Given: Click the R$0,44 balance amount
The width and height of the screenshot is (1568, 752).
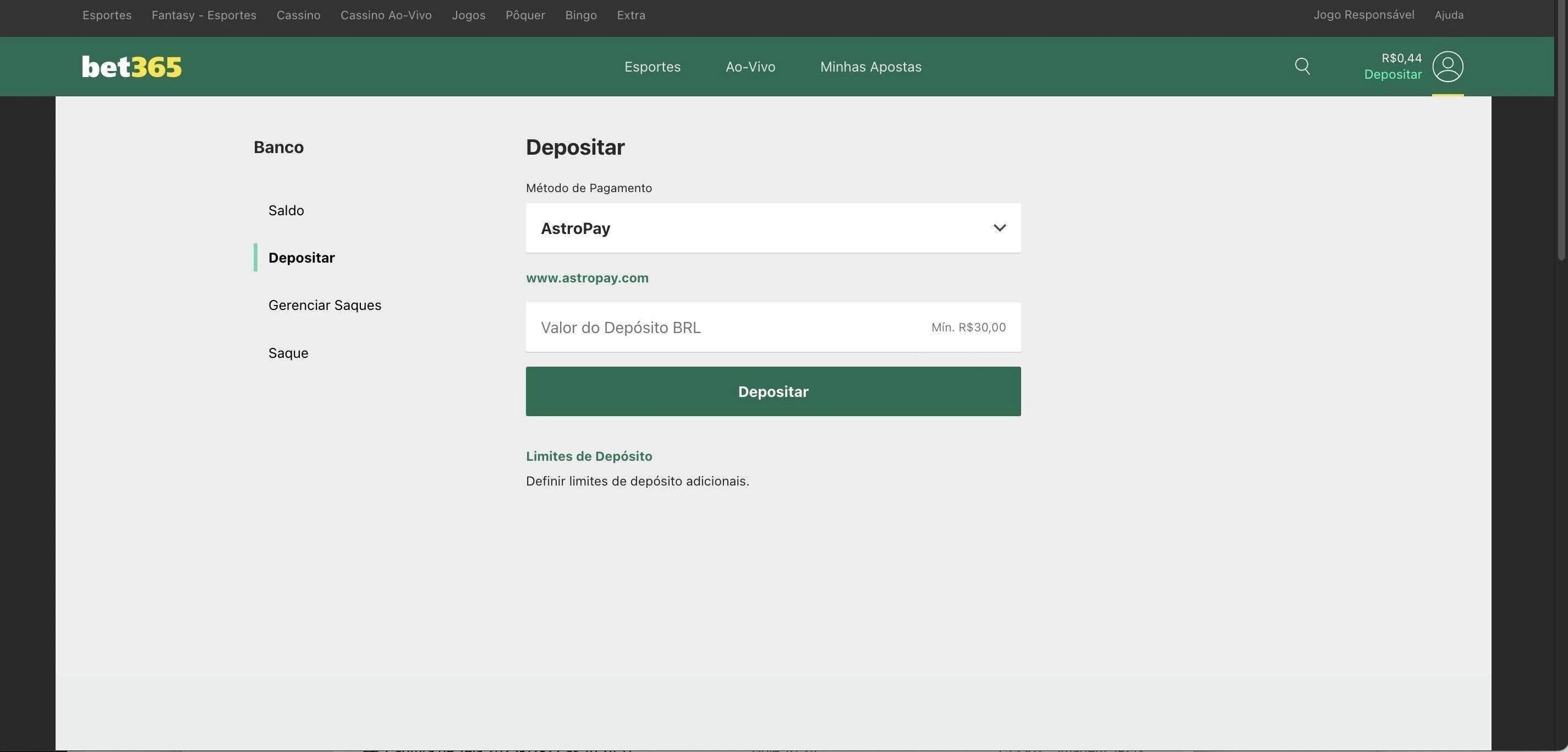Looking at the screenshot, I should [1401, 58].
